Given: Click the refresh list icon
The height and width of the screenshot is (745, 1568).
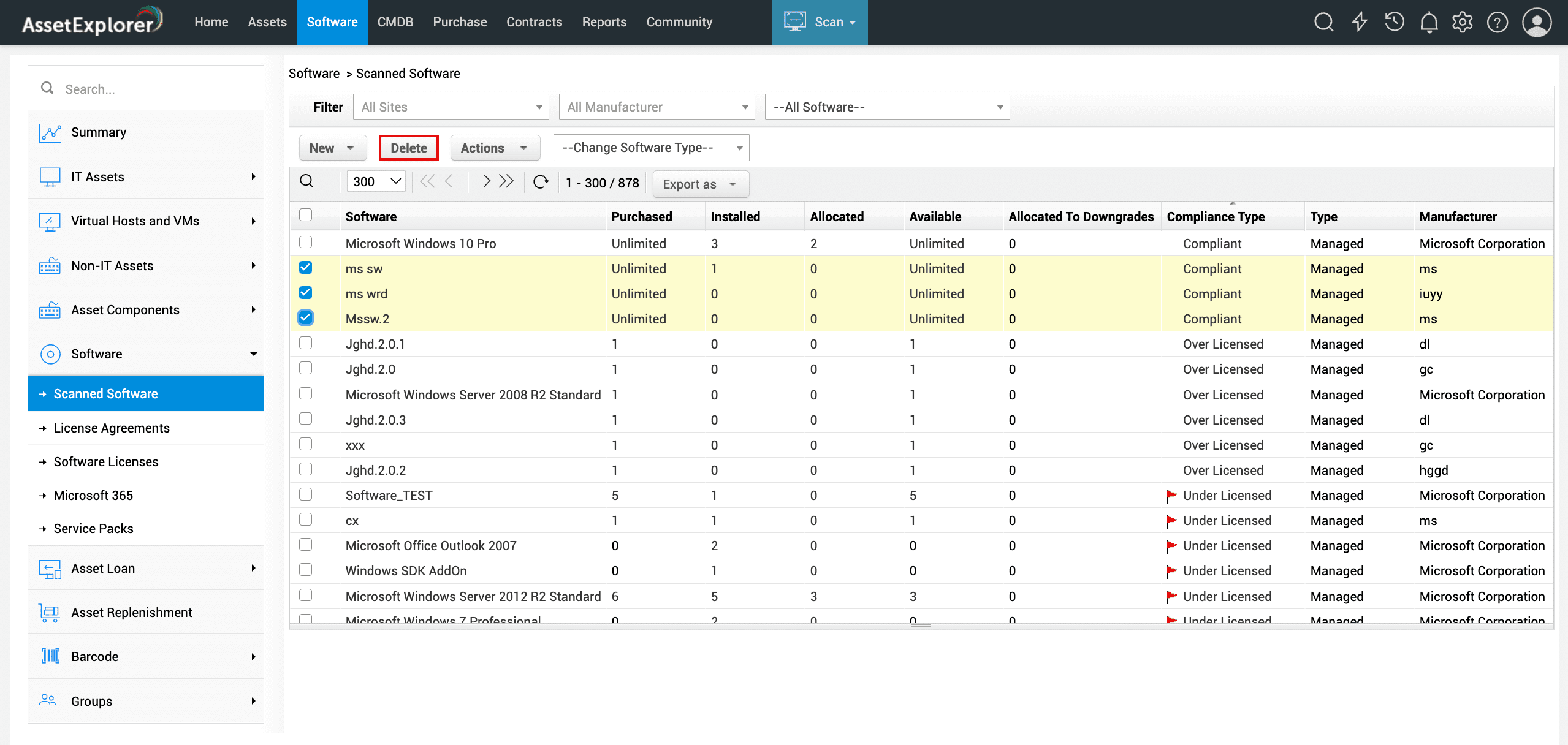Looking at the screenshot, I should click(x=541, y=182).
